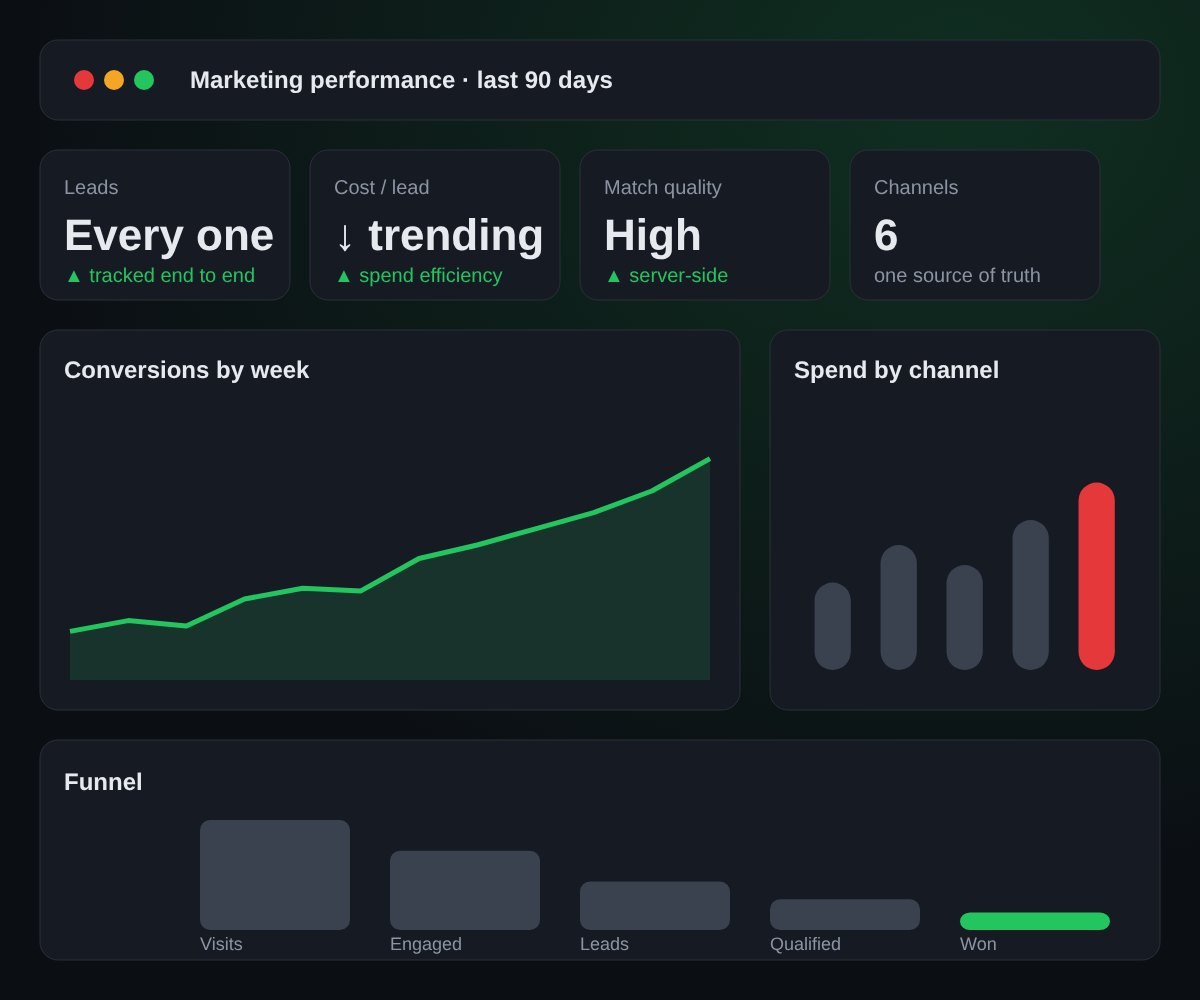
Task: Click the 'spend efficiency' indicator text
Action: (x=431, y=275)
